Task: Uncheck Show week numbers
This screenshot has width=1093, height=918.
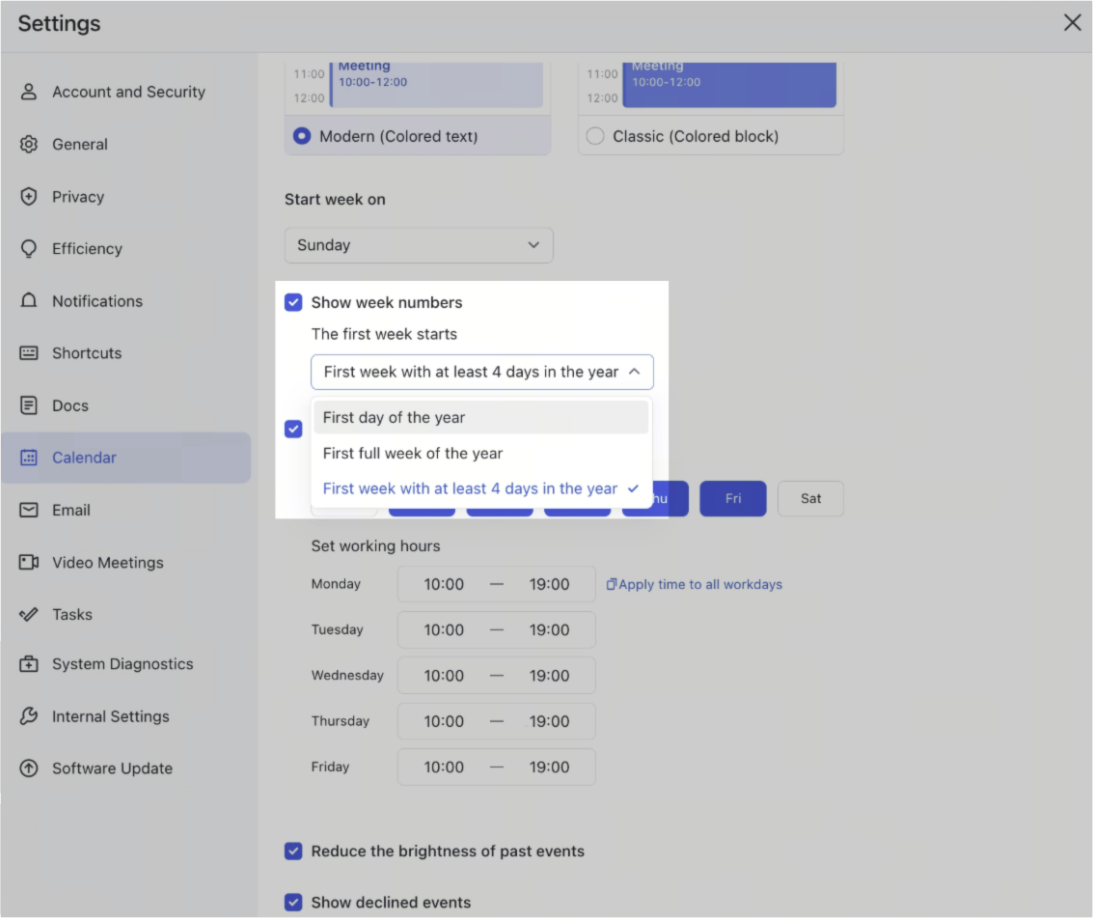Action: 293,301
